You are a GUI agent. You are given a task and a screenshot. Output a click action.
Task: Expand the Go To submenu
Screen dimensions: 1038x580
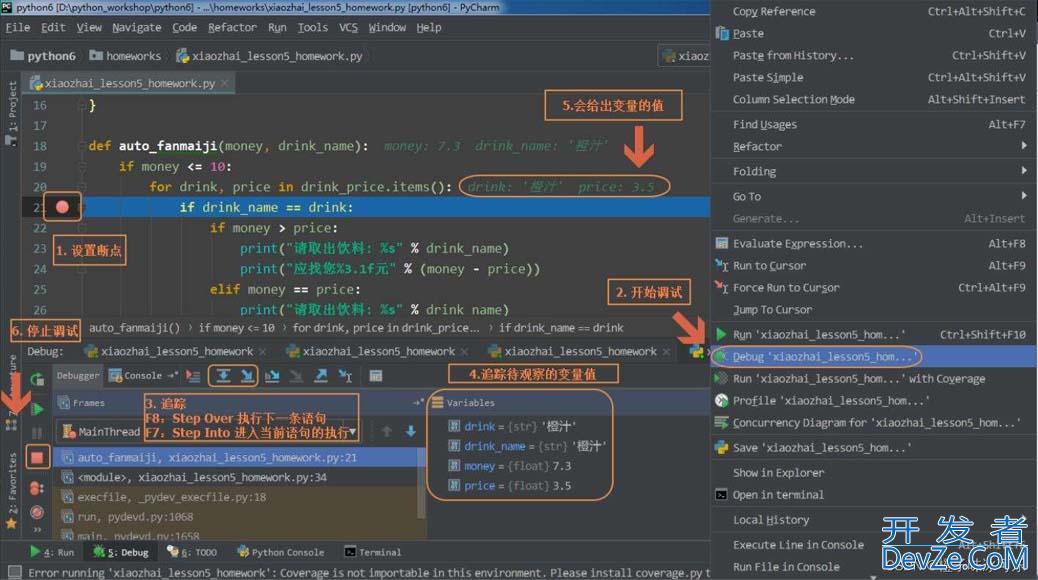(x=1024, y=197)
